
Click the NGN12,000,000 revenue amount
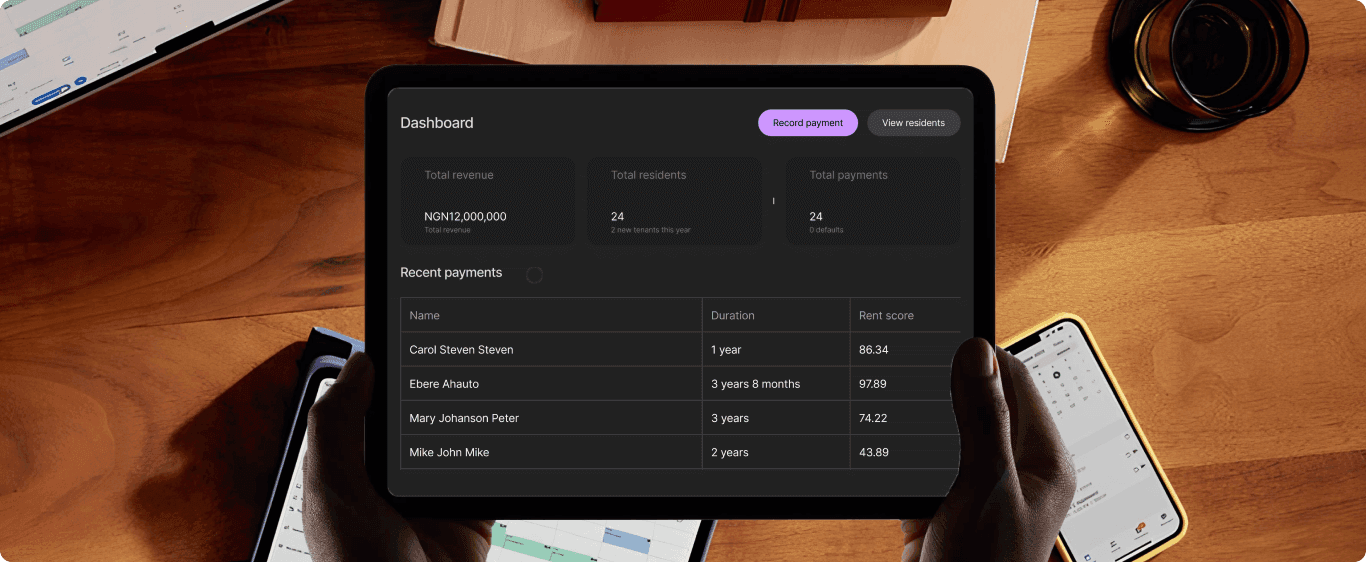(465, 216)
